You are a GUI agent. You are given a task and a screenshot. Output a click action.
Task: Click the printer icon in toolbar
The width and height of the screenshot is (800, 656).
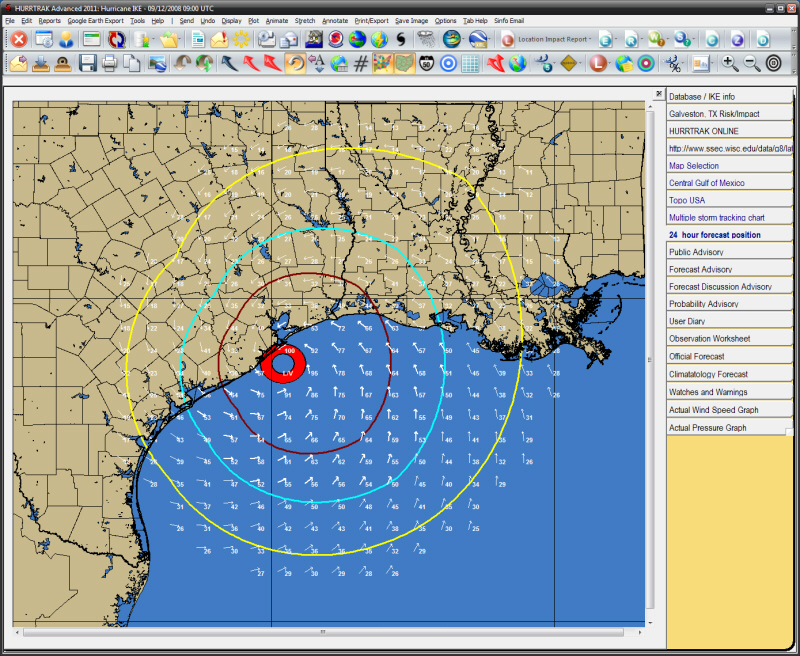pos(109,64)
